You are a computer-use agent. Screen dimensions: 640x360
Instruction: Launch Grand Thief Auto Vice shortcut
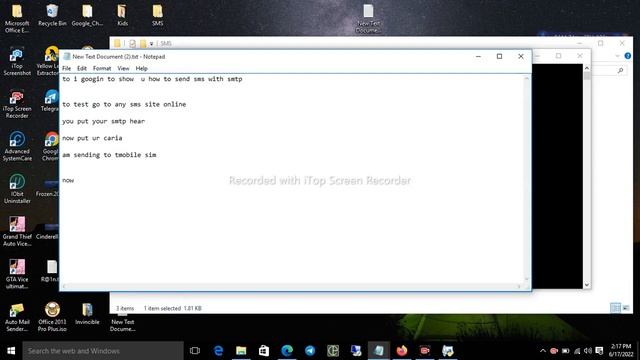coord(17,231)
